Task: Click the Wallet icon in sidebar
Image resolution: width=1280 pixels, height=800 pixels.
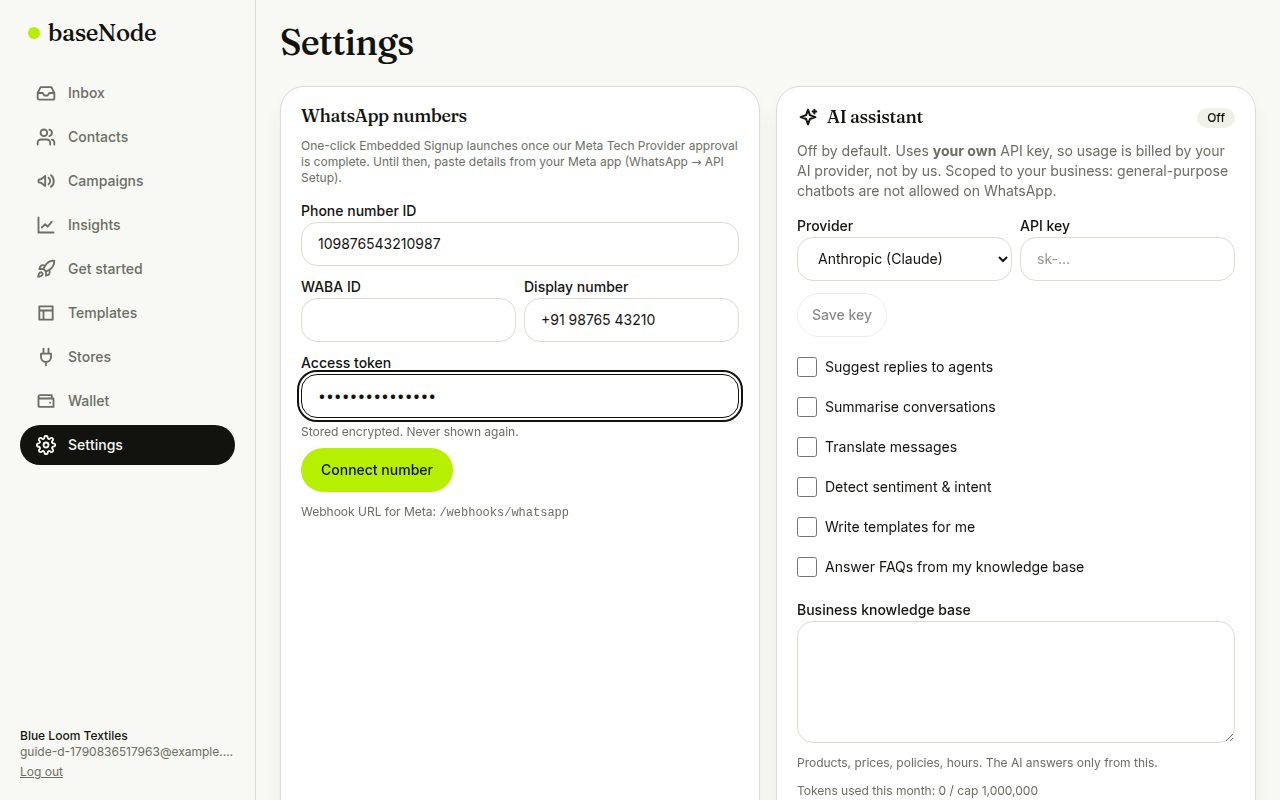Action: point(46,401)
